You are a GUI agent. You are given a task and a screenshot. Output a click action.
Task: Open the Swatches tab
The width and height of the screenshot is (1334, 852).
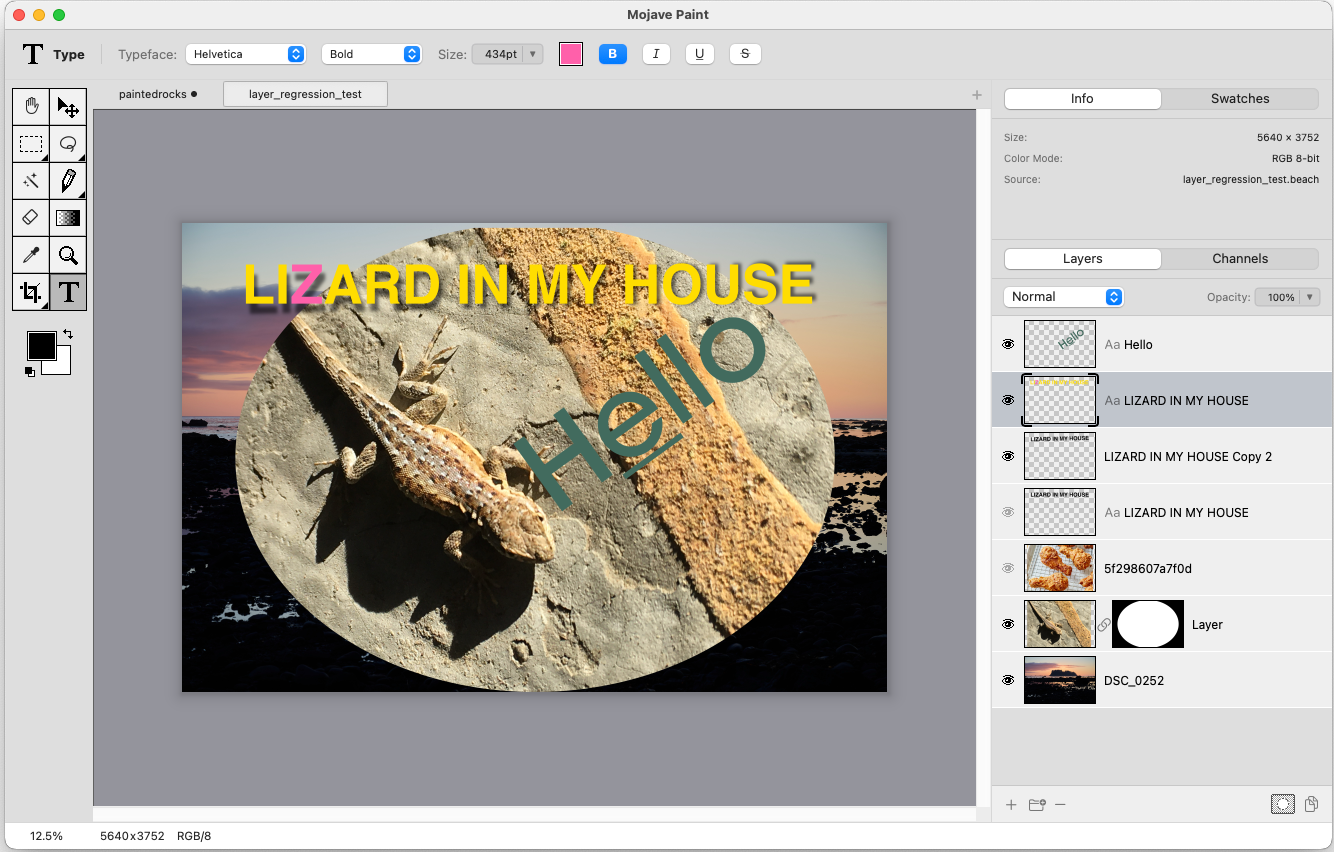1239,99
